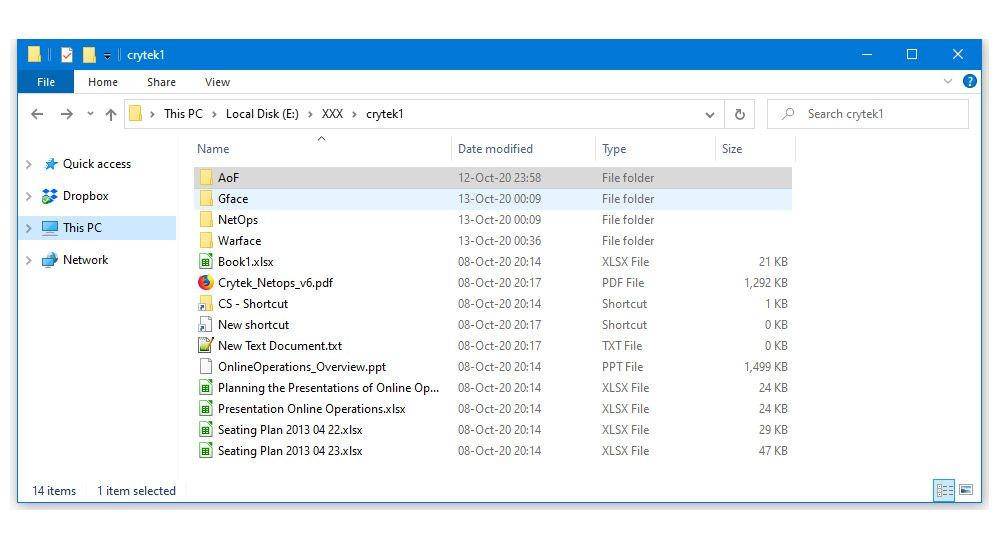Screen dimensions: 1000x550
Task: Switch to the Large icons view layout
Action: click(966, 490)
